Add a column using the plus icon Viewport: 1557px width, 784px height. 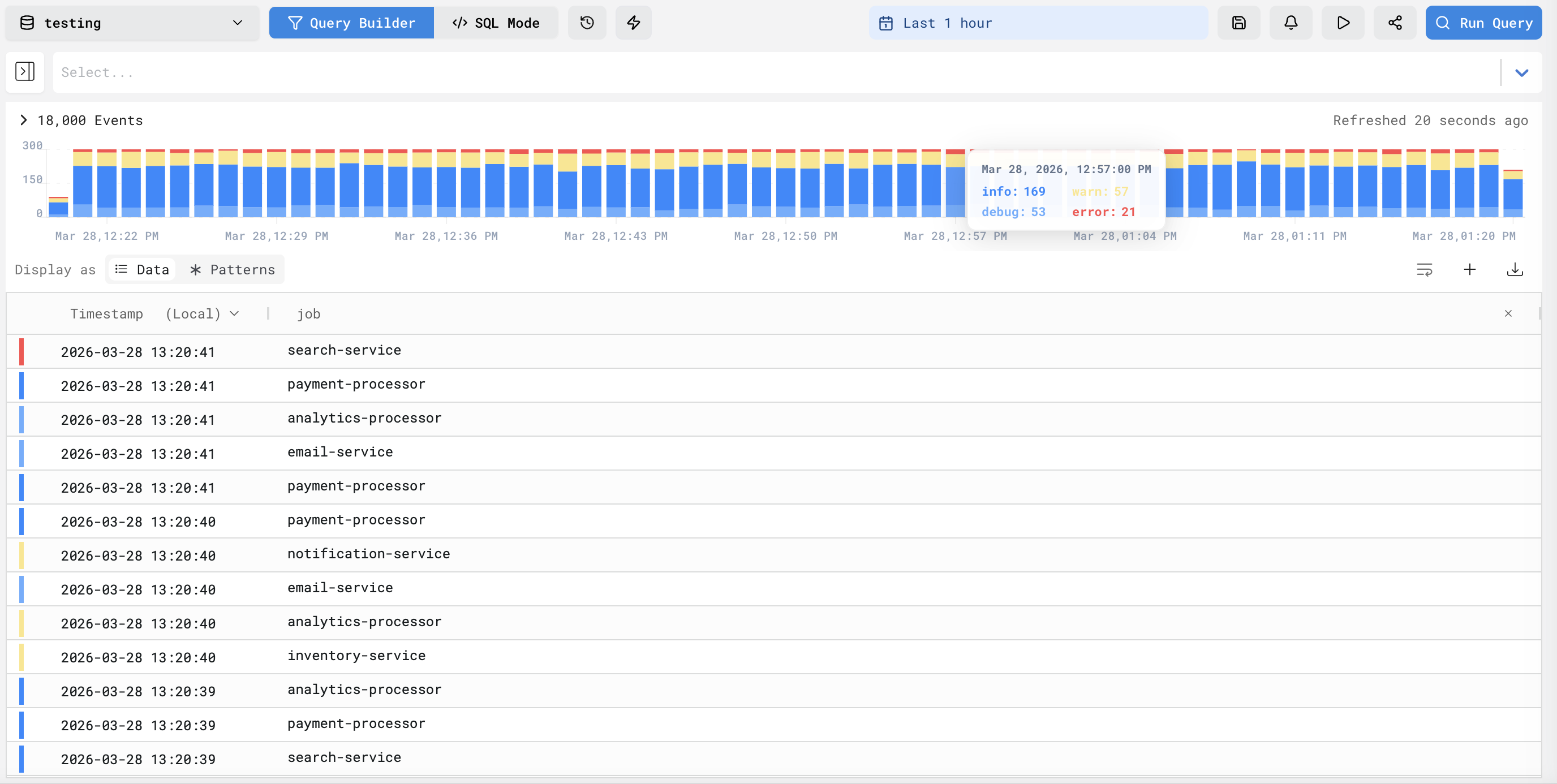(x=1470, y=270)
